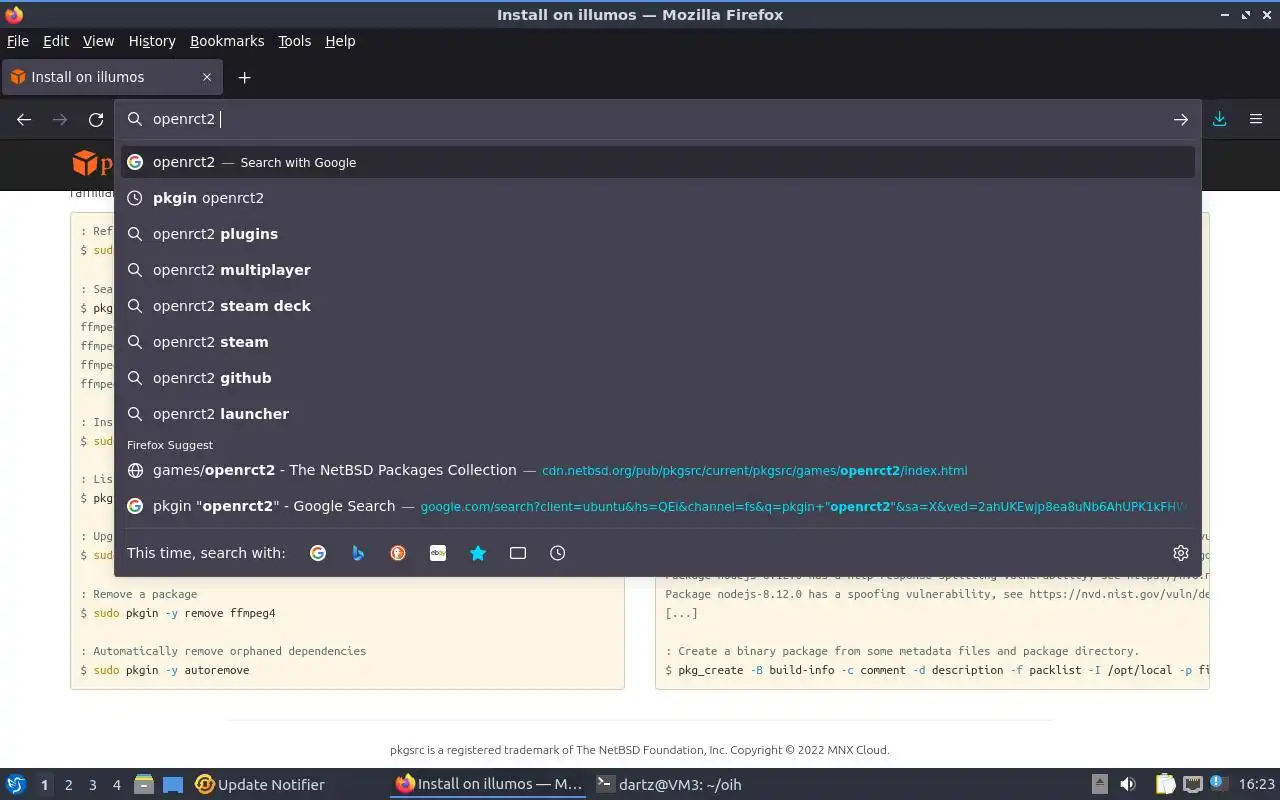Go forward one page
The width and height of the screenshot is (1280, 800).
tap(60, 119)
